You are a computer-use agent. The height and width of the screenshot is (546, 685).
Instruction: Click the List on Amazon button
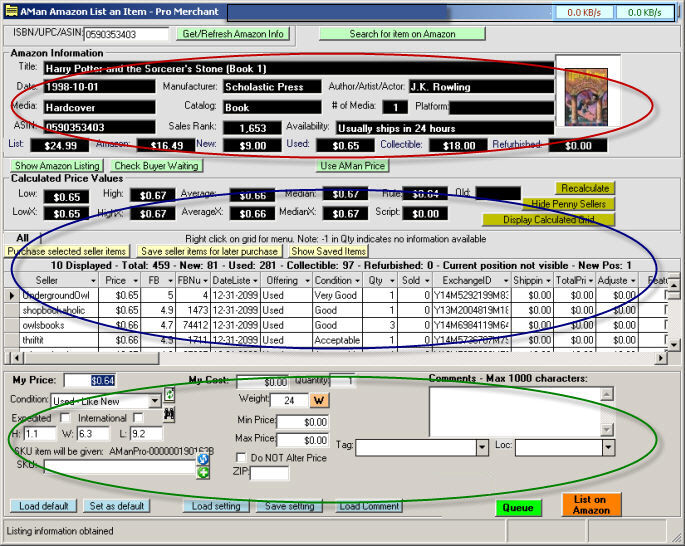pos(591,505)
